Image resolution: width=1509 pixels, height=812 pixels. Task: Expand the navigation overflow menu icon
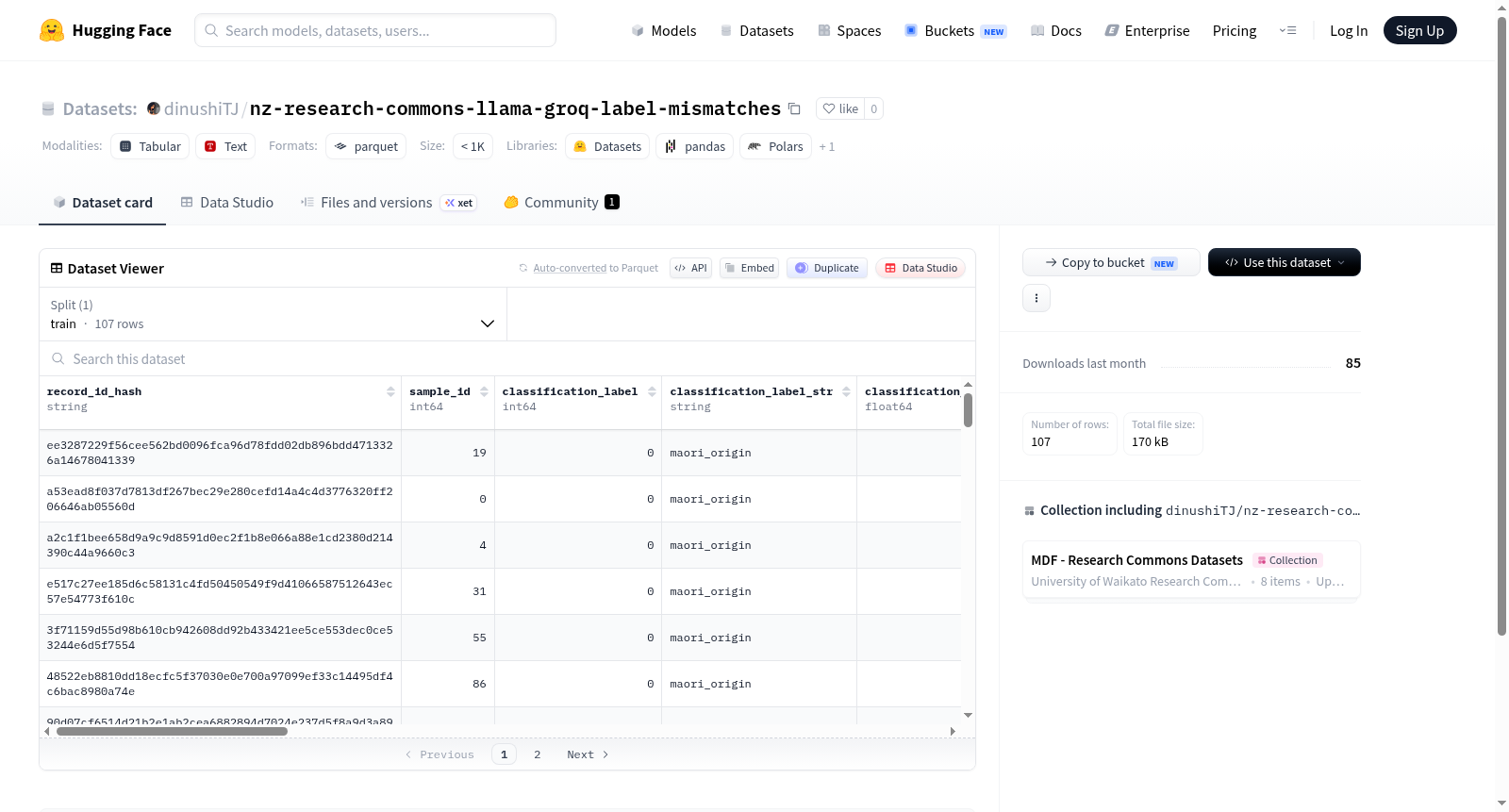coord(1287,30)
